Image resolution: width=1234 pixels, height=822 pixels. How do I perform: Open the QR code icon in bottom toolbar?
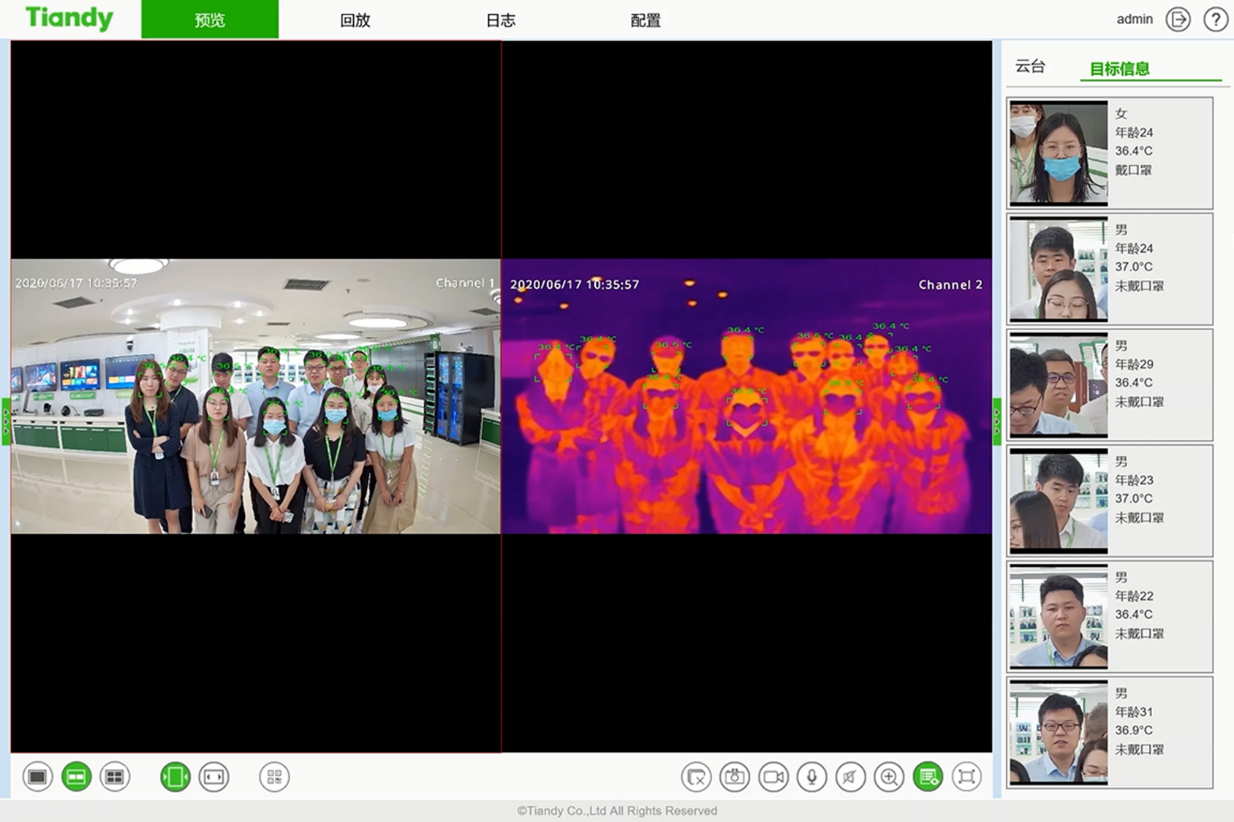(x=274, y=777)
